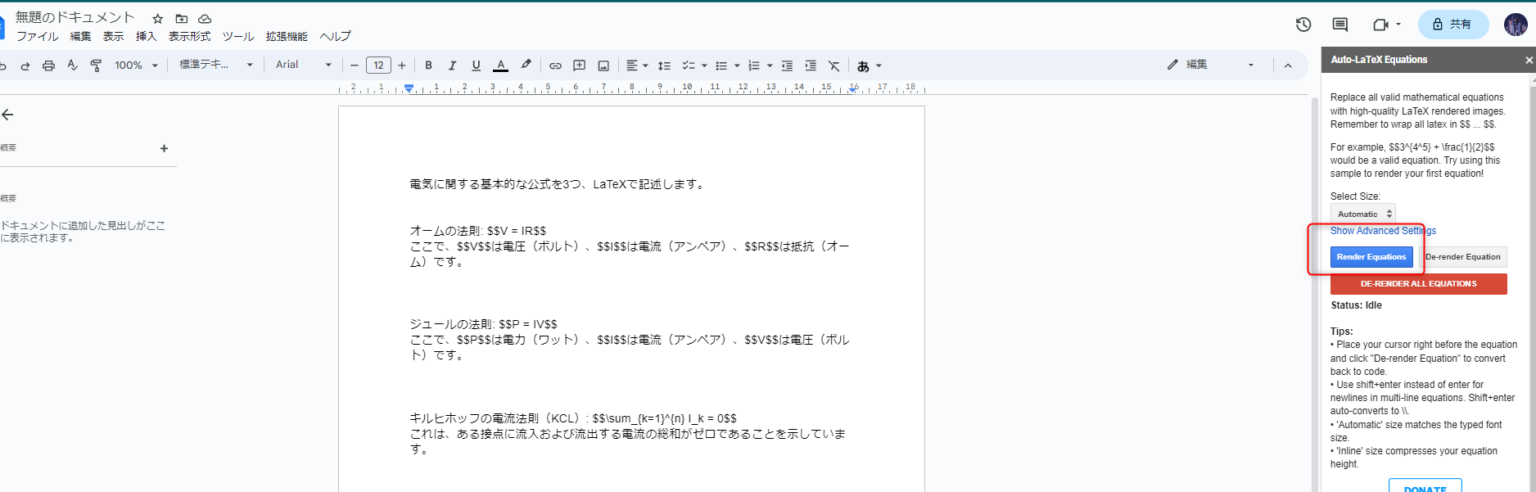Viewport: 1536px width, 492px height.
Task: Open the 挿入 menu
Action: tap(146, 36)
